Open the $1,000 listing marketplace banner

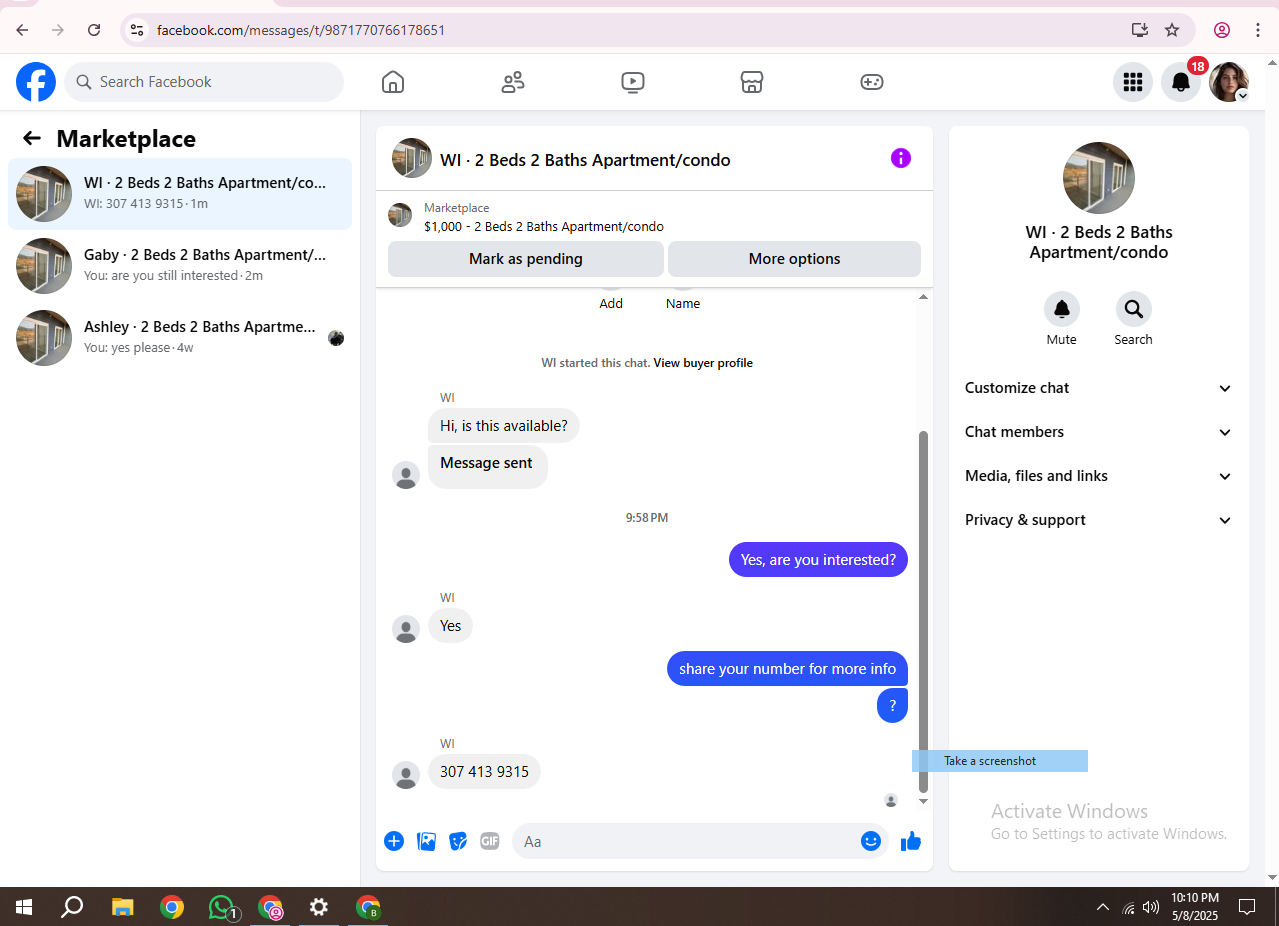point(654,216)
